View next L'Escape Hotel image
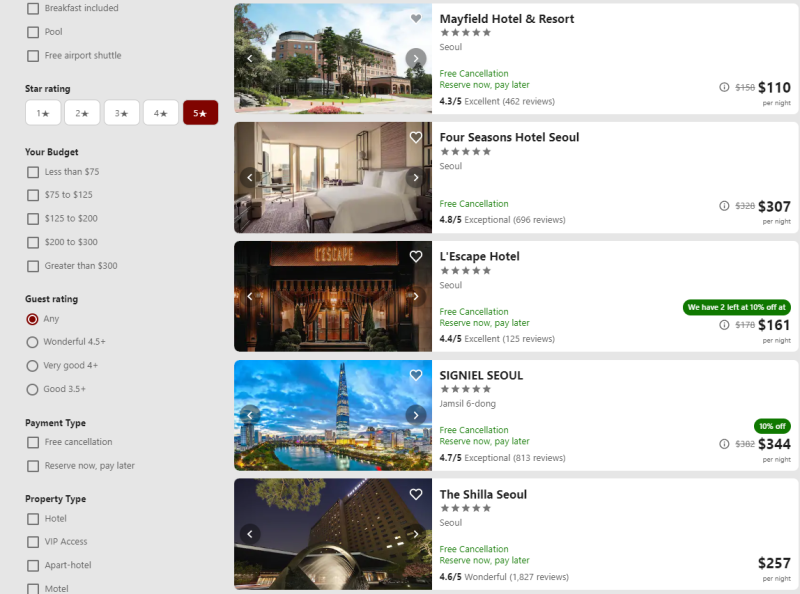This screenshot has height=594, width=800. point(416,296)
